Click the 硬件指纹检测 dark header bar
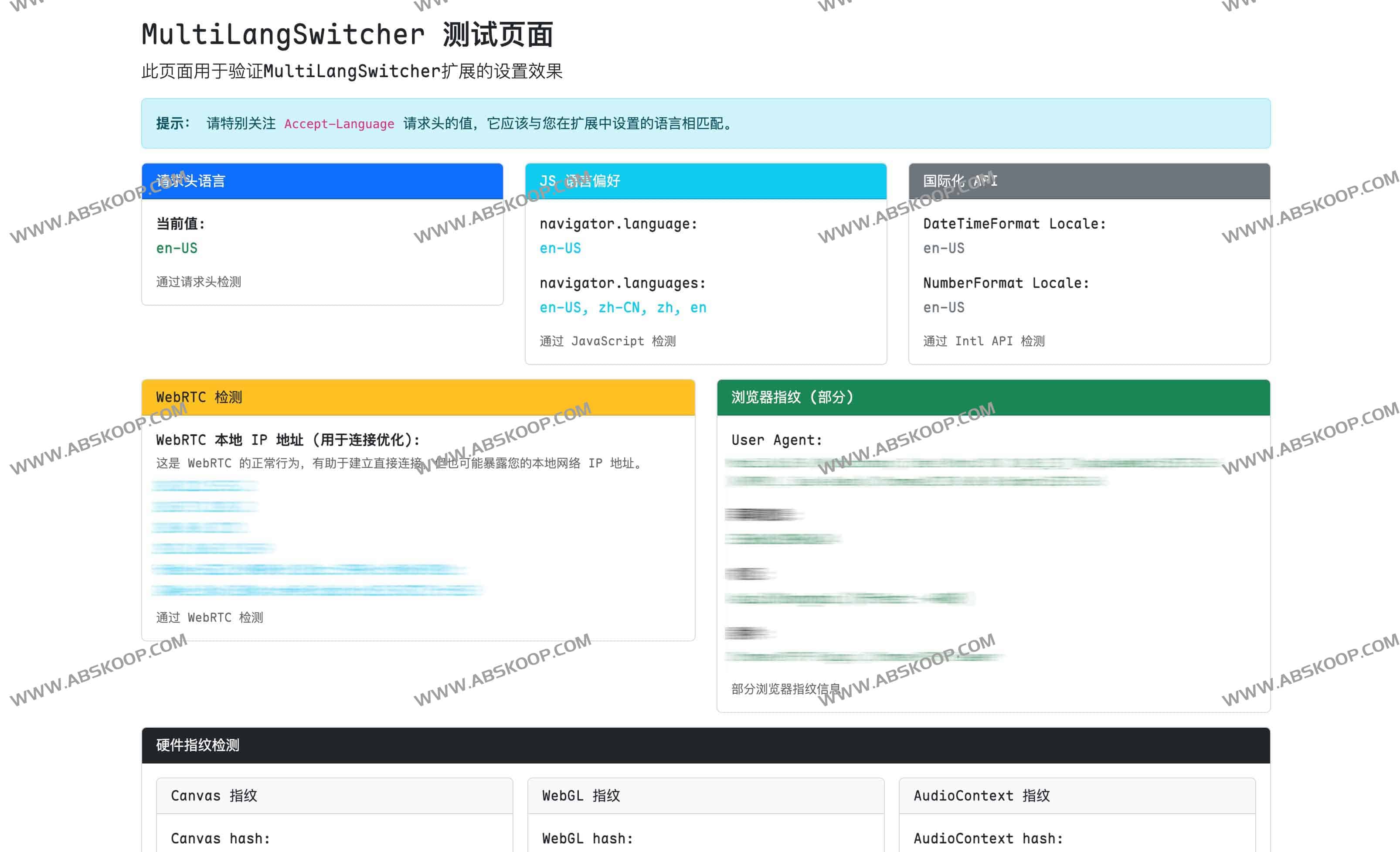 (705, 745)
